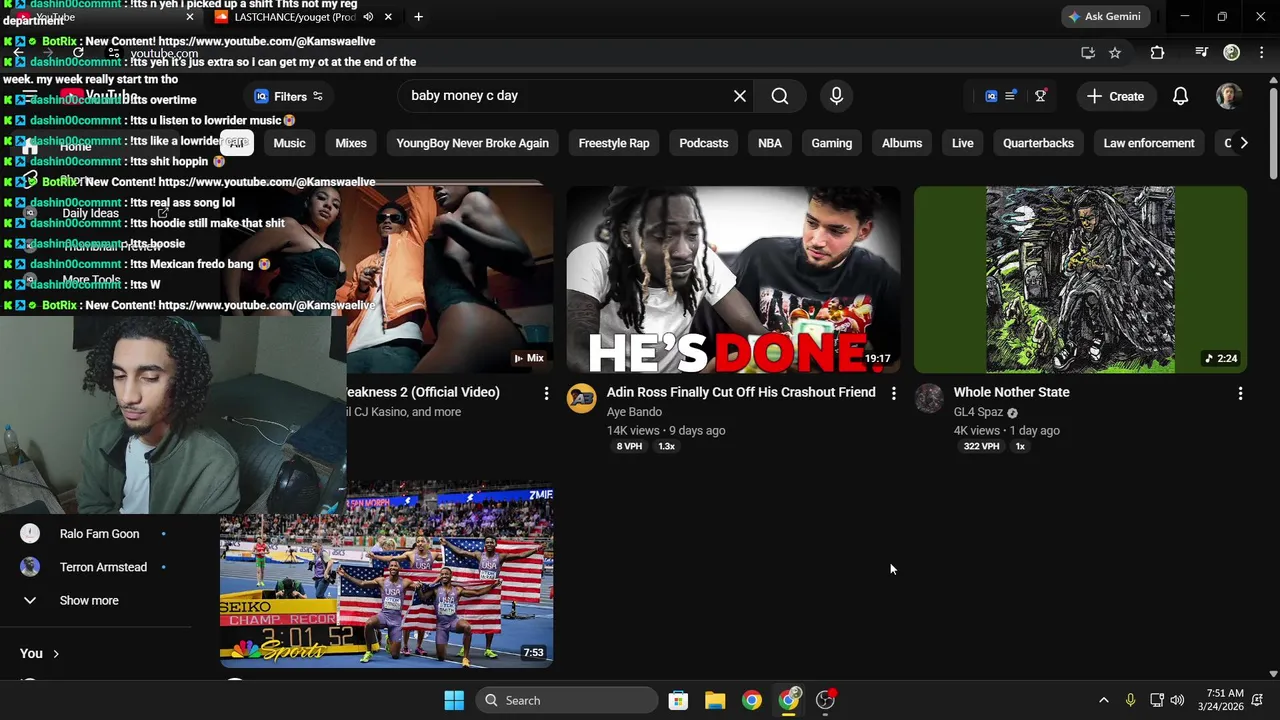Click the '1.3x' badge
The width and height of the screenshot is (1280, 720).
667,446
